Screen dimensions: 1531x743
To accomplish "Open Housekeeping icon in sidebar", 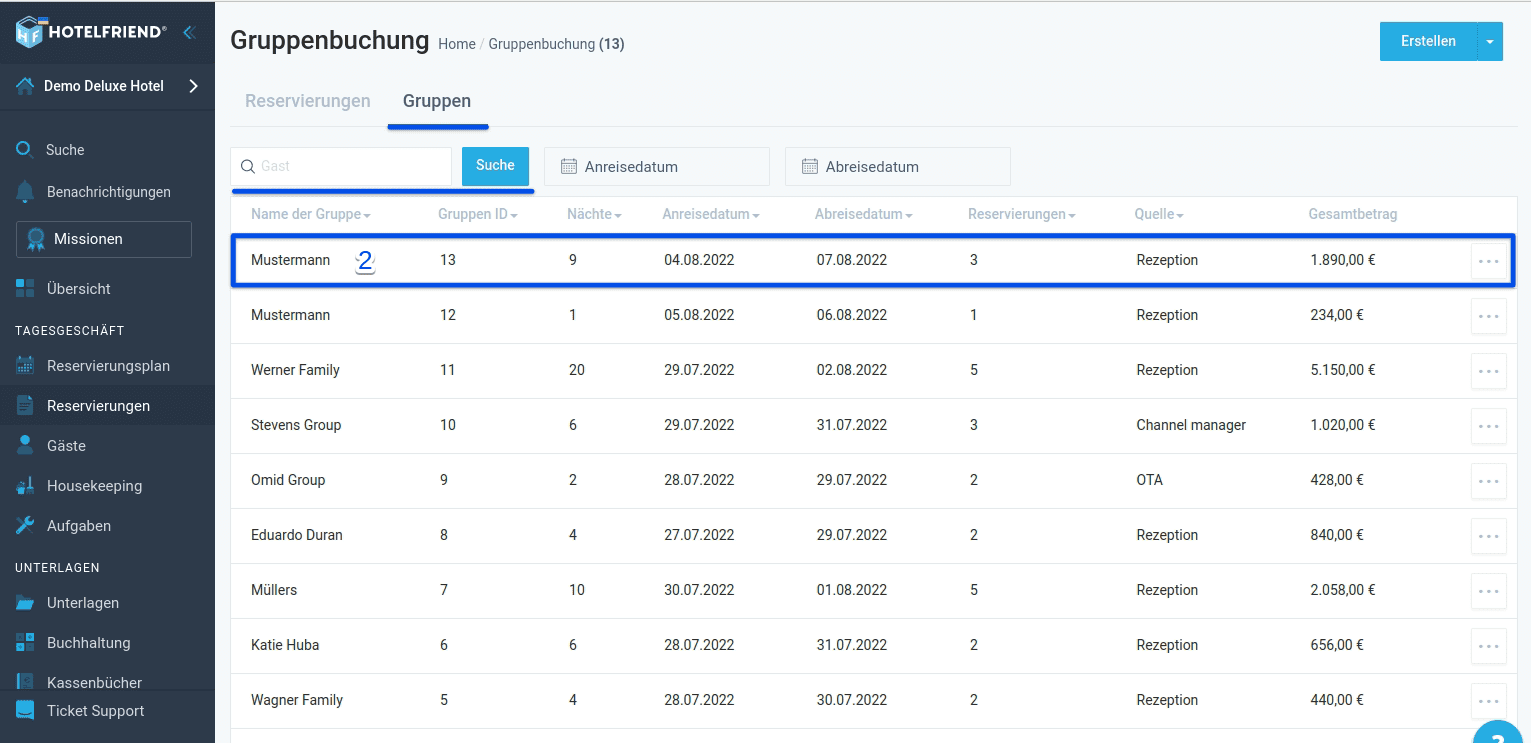I will click(x=25, y=486).
